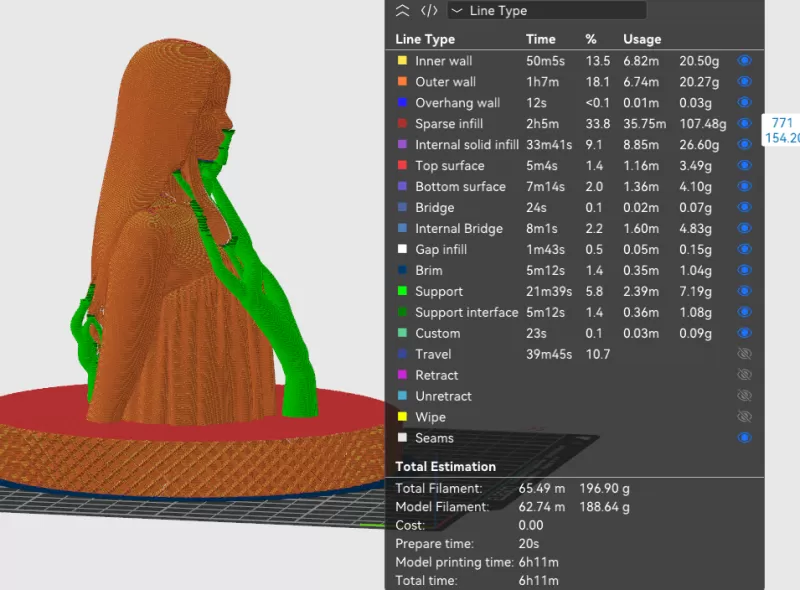Select the Outer wall color swatch
The height and width of the screenshot is (590, 800).
tap(404, 81)
